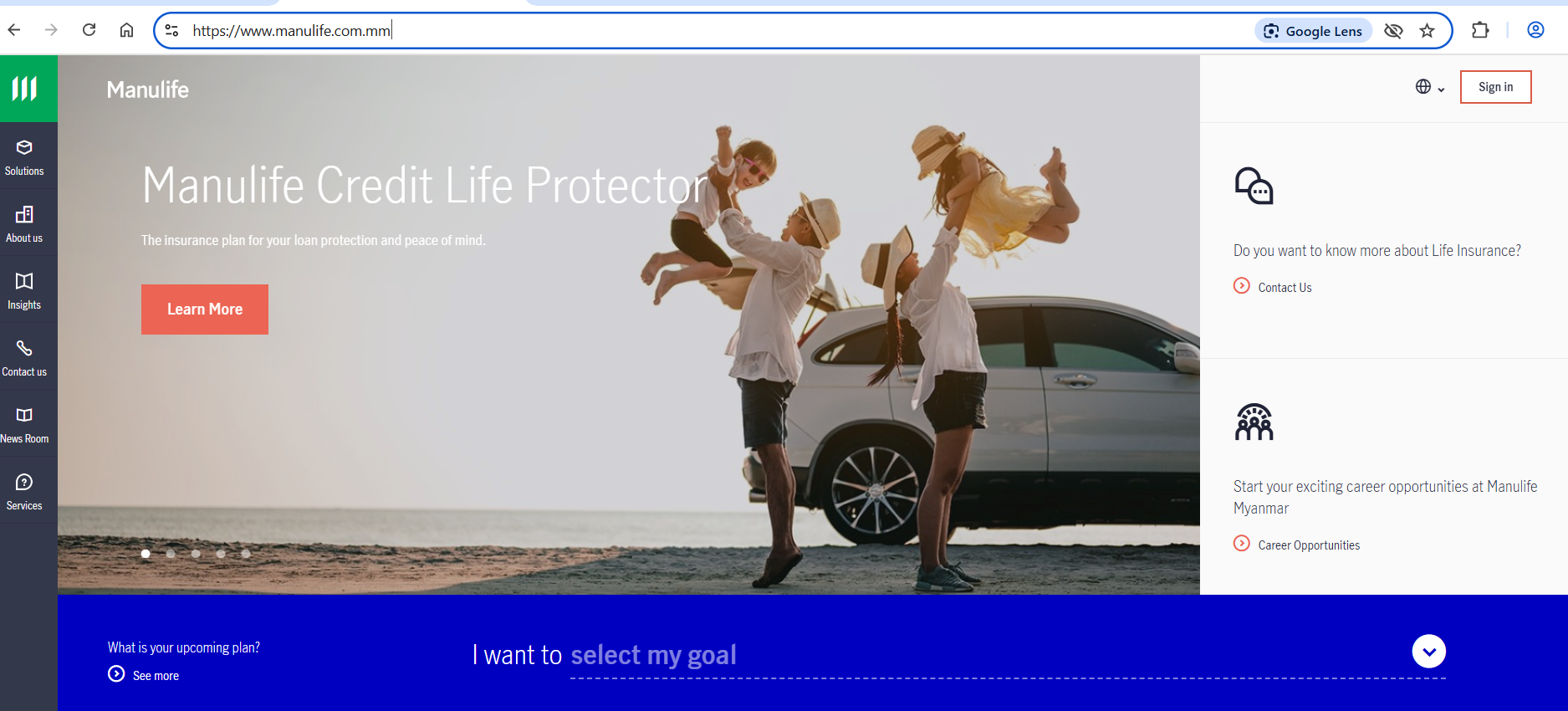This screenshot has height=711, width=1568.
Task: Open the About us sidebar menu
Action: click(x=24, y=224)
